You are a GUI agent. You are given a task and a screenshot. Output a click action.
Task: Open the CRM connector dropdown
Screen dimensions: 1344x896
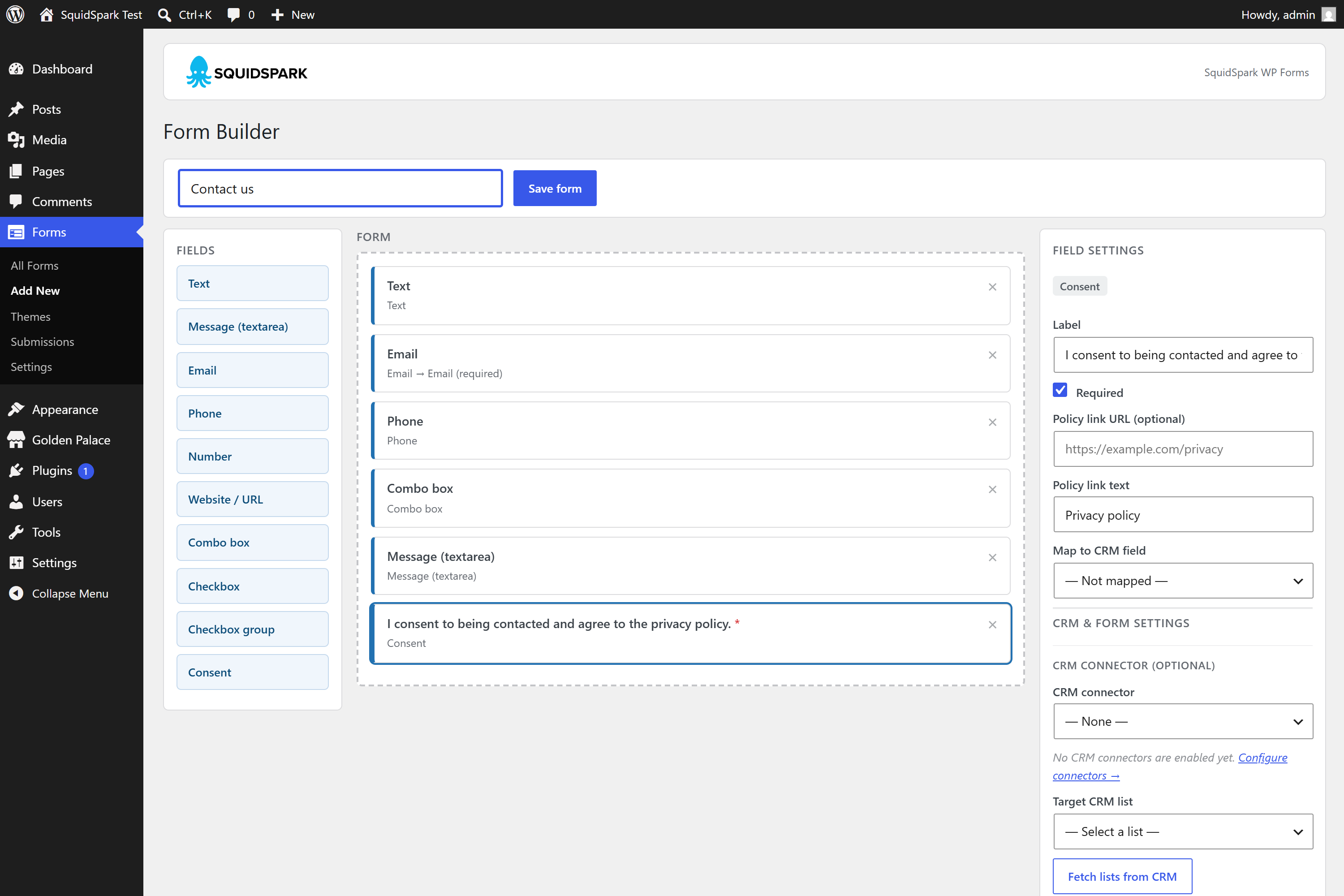click(1183, 721)
